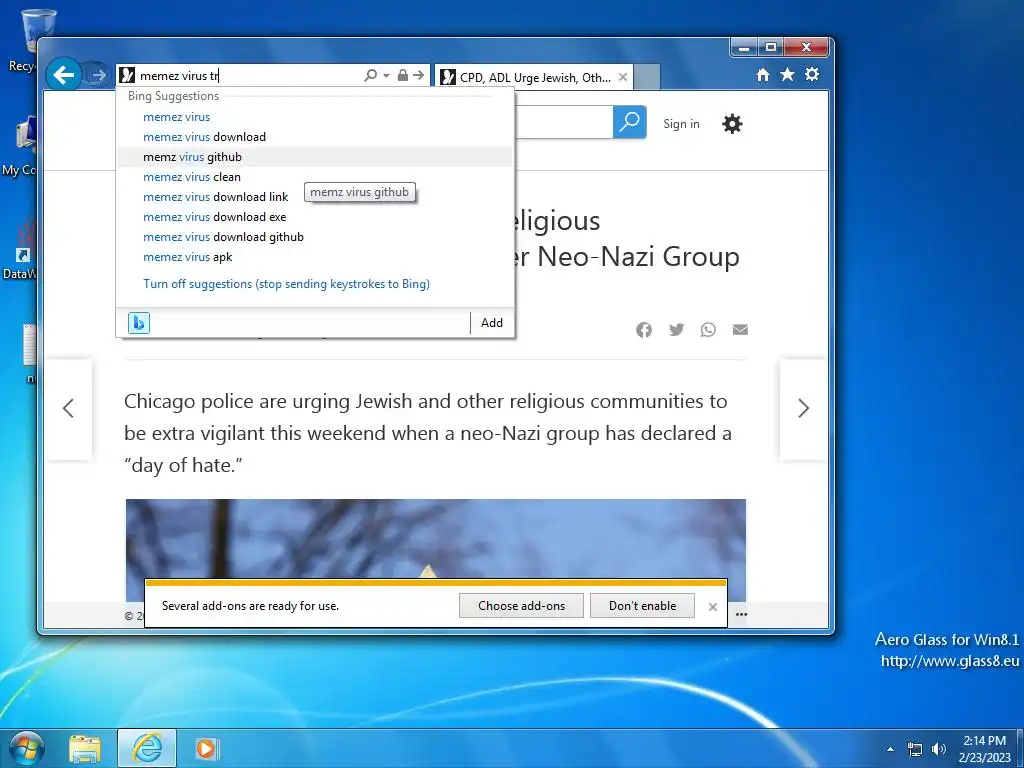Screen dimensions: 1024x768
Task: Close the CPD, ADL Urge Jewish tab
Action: coord(623,77)
